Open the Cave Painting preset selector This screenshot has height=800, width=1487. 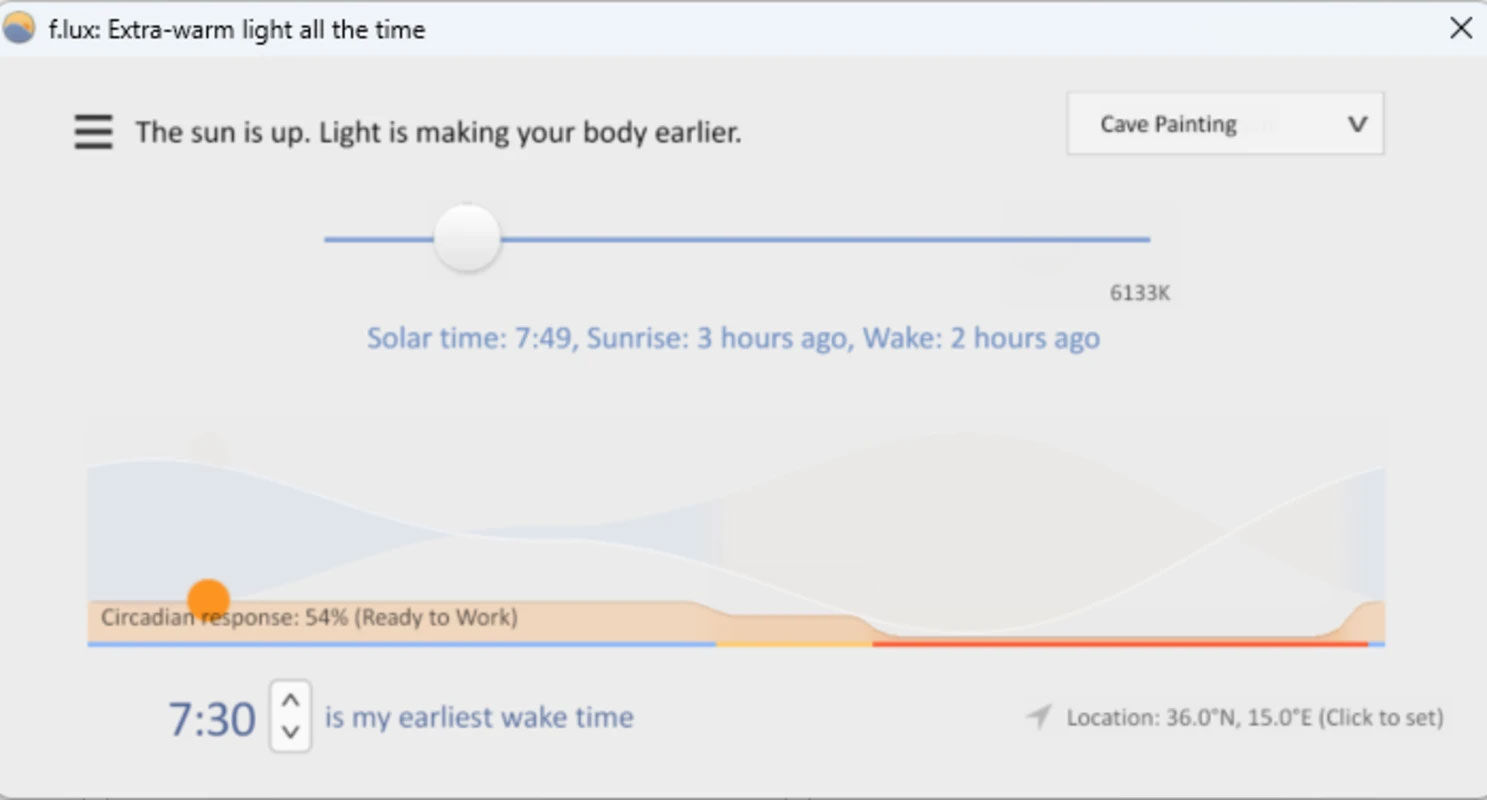click(x=1225, y=124)
